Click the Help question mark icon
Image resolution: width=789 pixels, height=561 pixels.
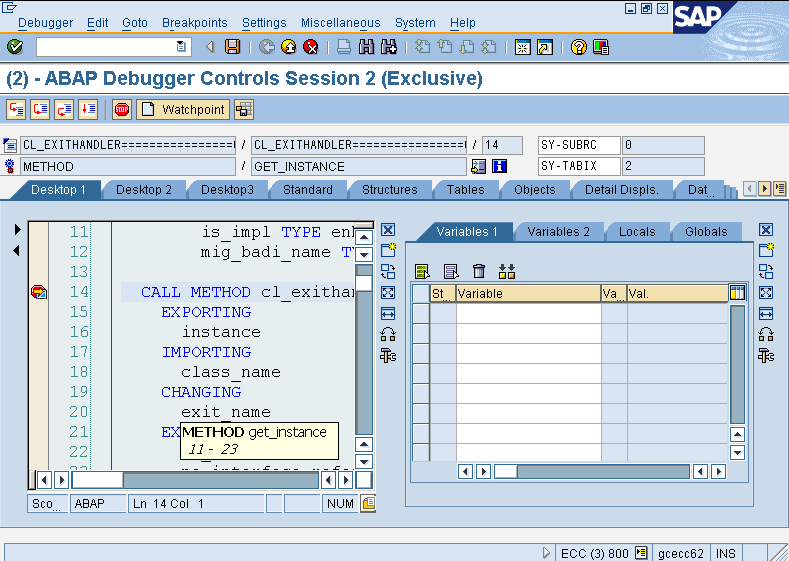pyautogui.click(x=579, y=47)
